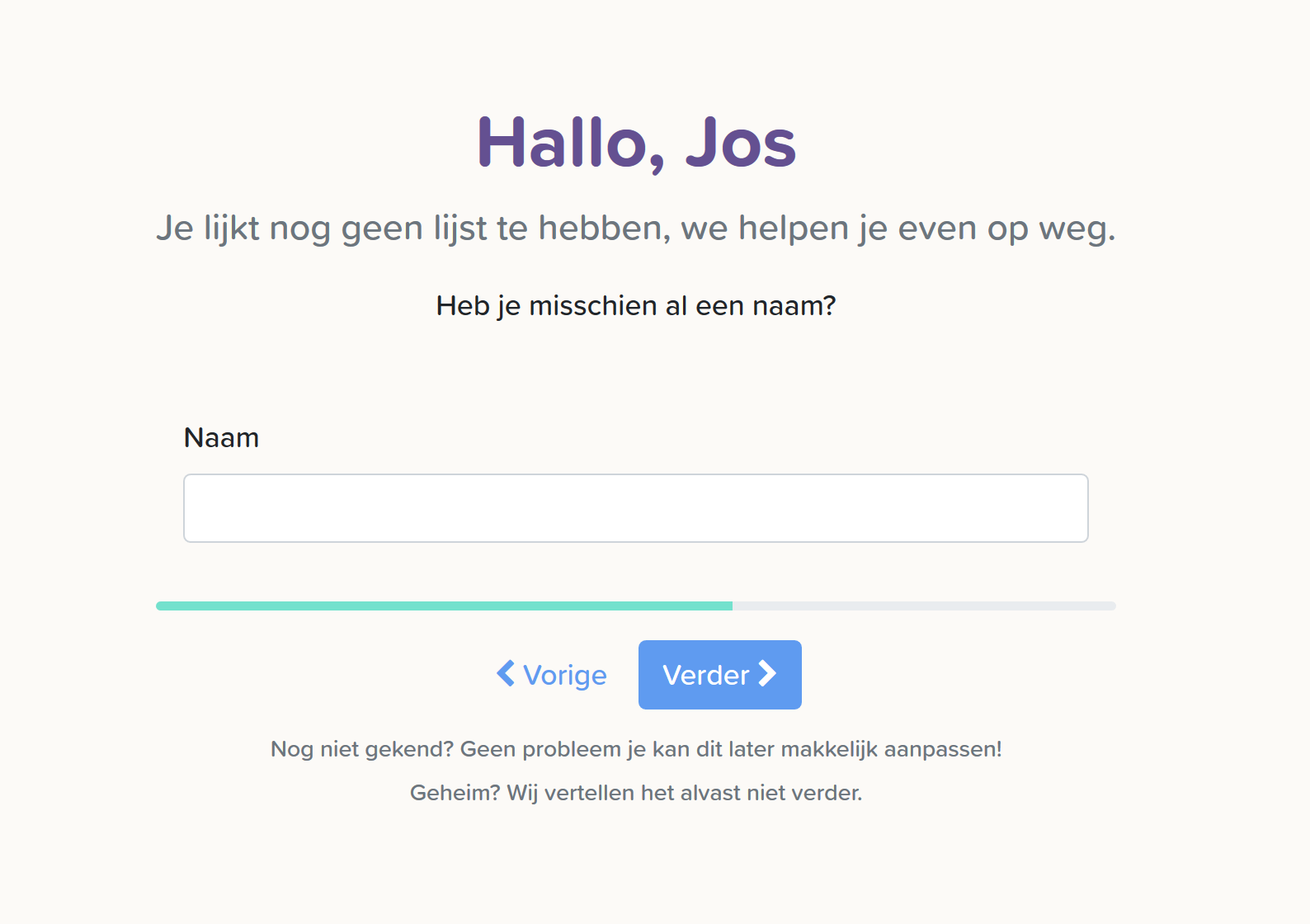Click the gray unfilled part of progress bar
Screen dimensions: 1310x924
tap(924, 606)
